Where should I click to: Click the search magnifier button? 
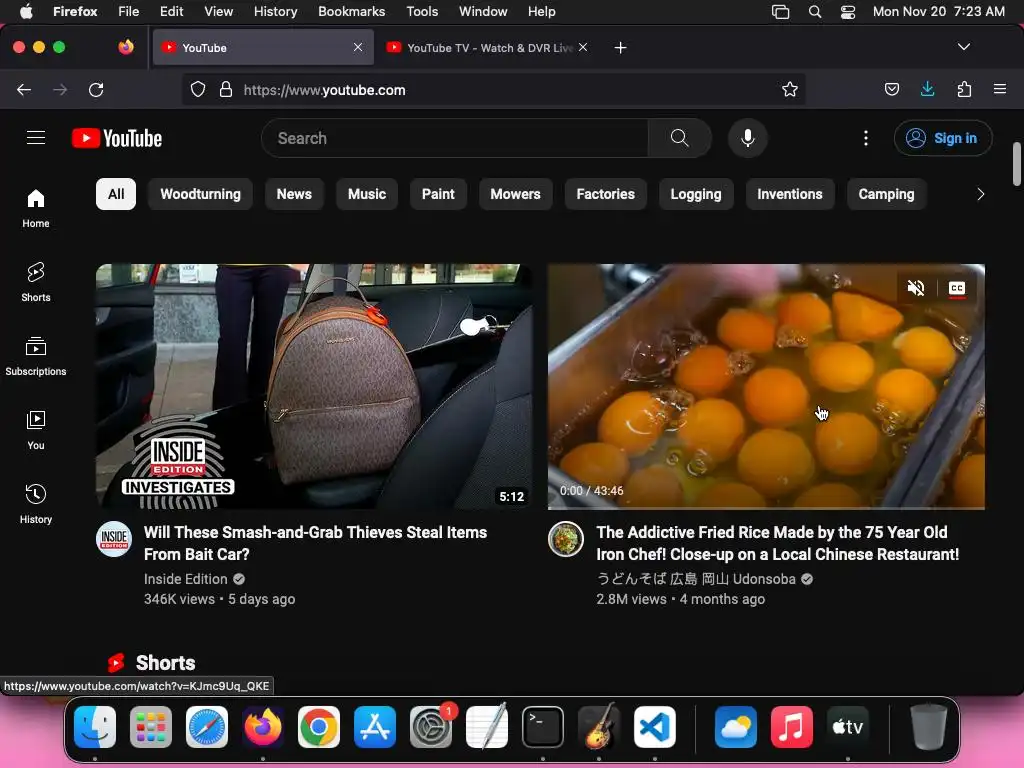point(679,138)
